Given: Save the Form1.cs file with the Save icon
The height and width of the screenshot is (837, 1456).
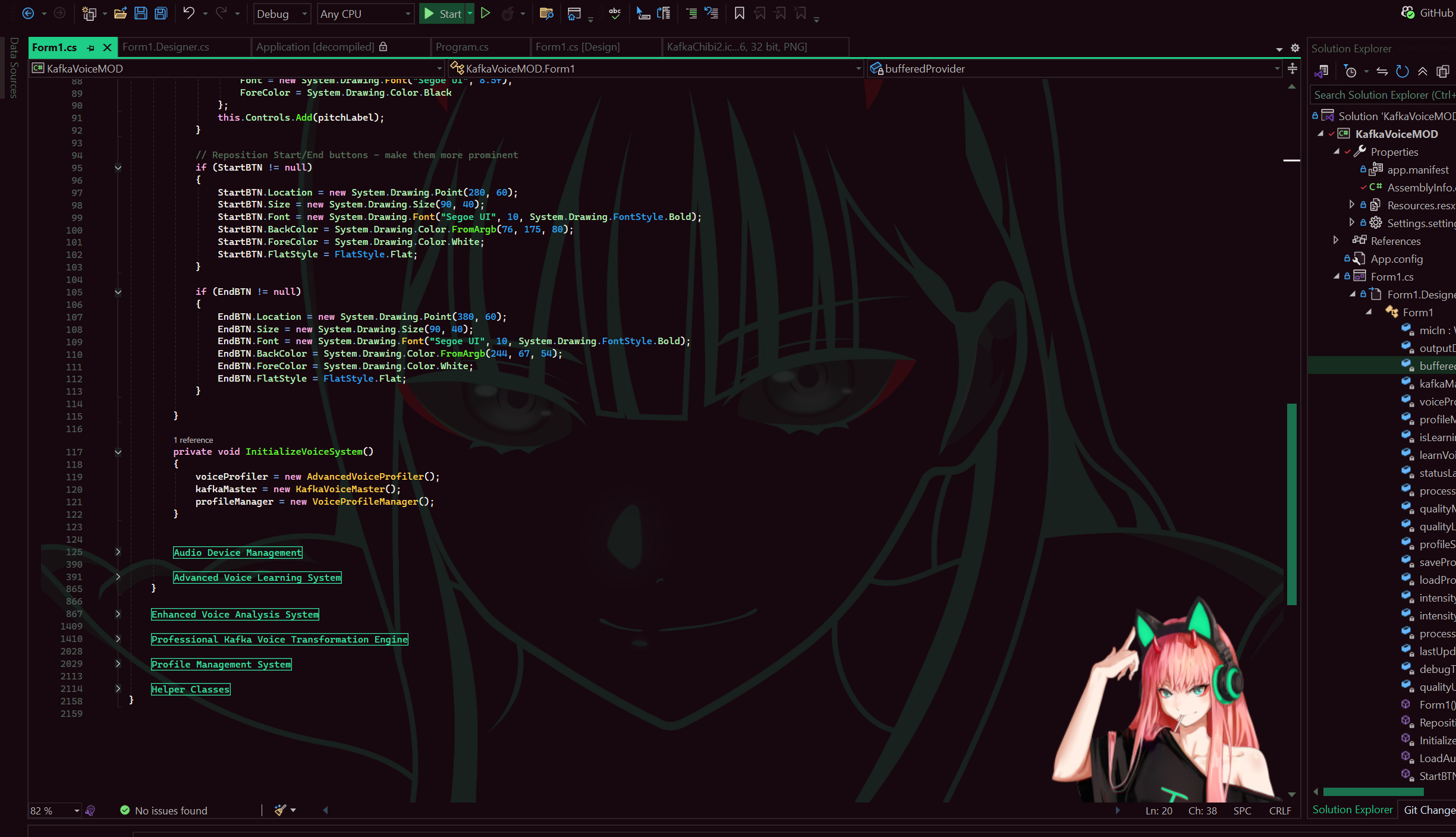Looking at the screenshot, I should click(x=141, y=13).
